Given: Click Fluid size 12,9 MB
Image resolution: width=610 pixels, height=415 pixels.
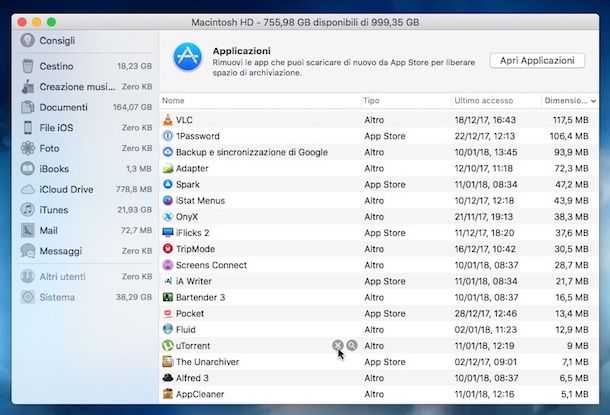Looking at the screenshot, I should tap(571, 329).
